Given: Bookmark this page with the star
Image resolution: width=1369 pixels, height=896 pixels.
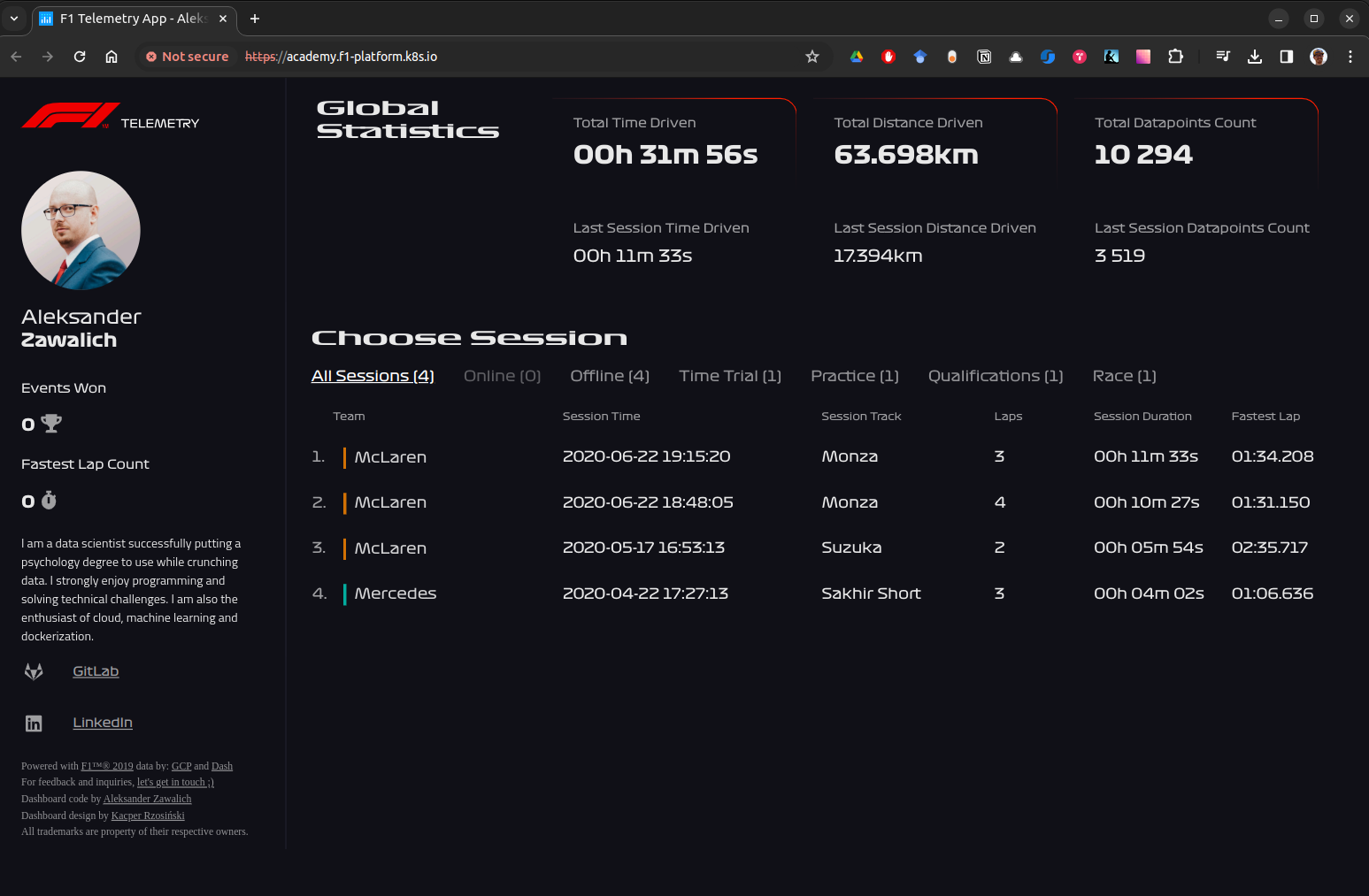Looking at the screenshot, I should 812,57.
